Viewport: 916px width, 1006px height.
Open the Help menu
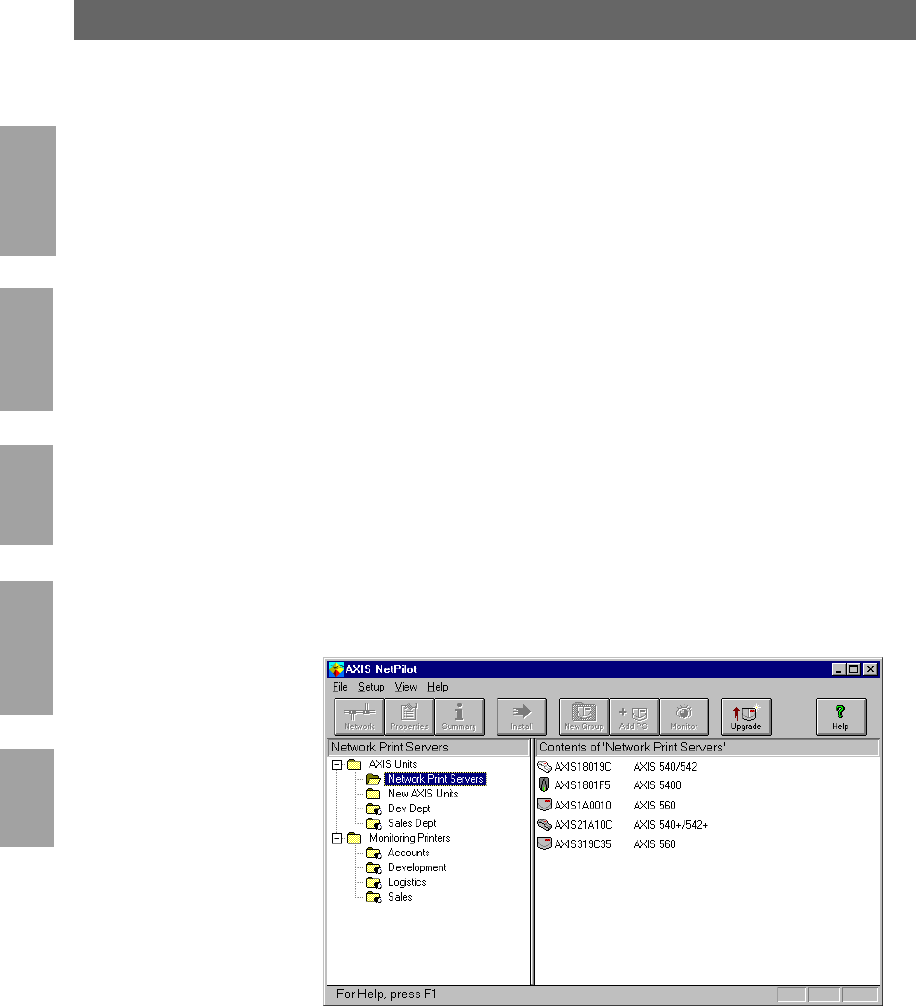[437, 687]
